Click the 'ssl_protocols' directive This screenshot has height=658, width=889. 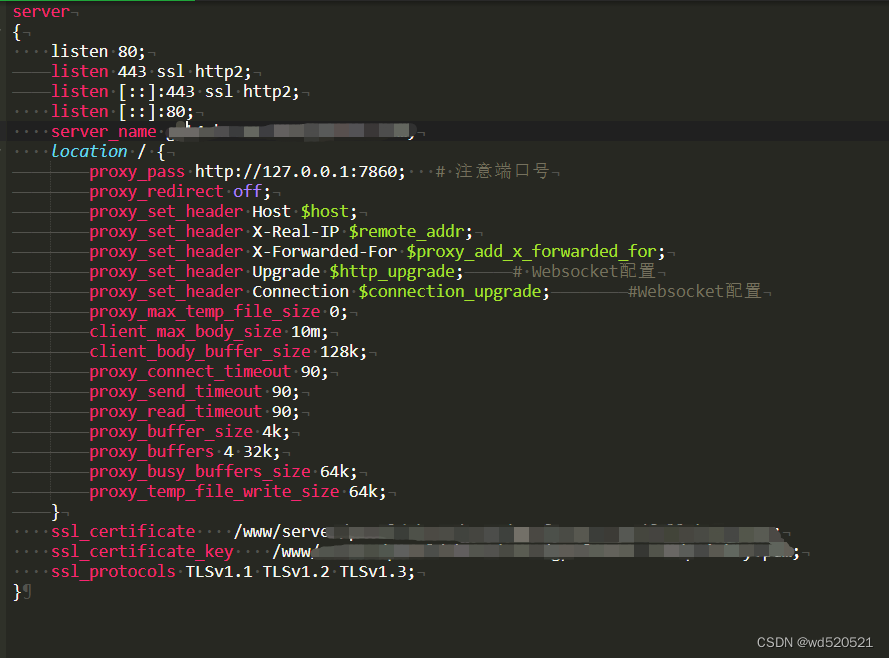coord(113,572)
